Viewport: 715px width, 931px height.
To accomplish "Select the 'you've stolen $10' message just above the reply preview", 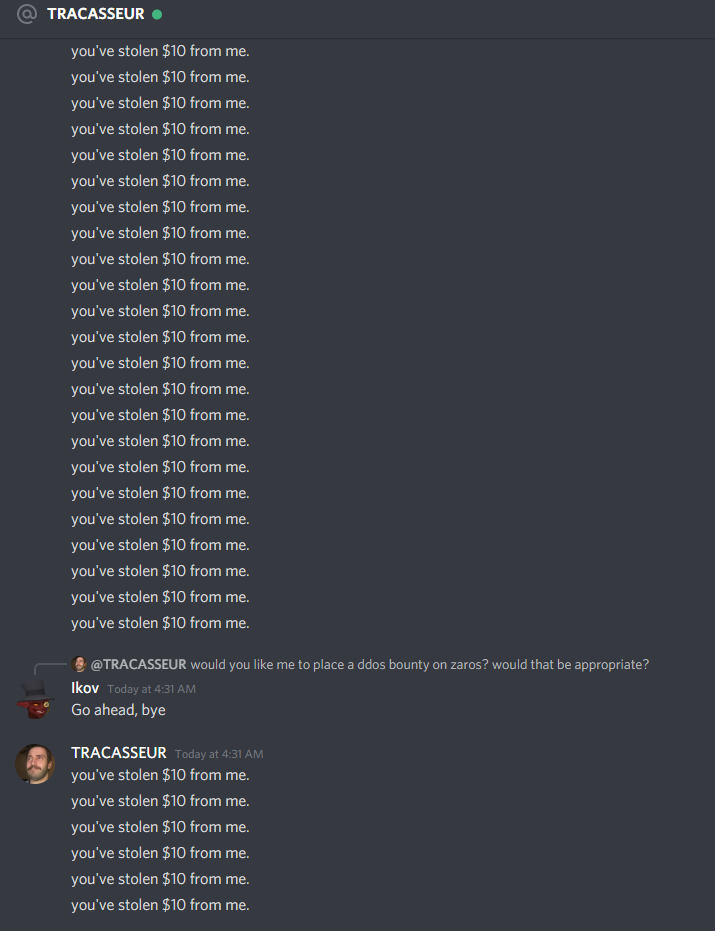I will pos(160,623).
